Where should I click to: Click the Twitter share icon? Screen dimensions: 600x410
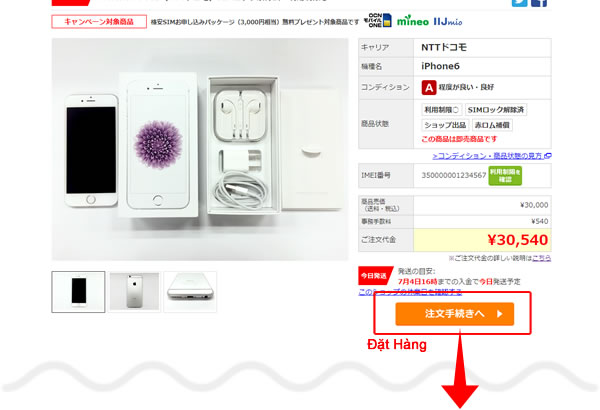tap(519, 3)
